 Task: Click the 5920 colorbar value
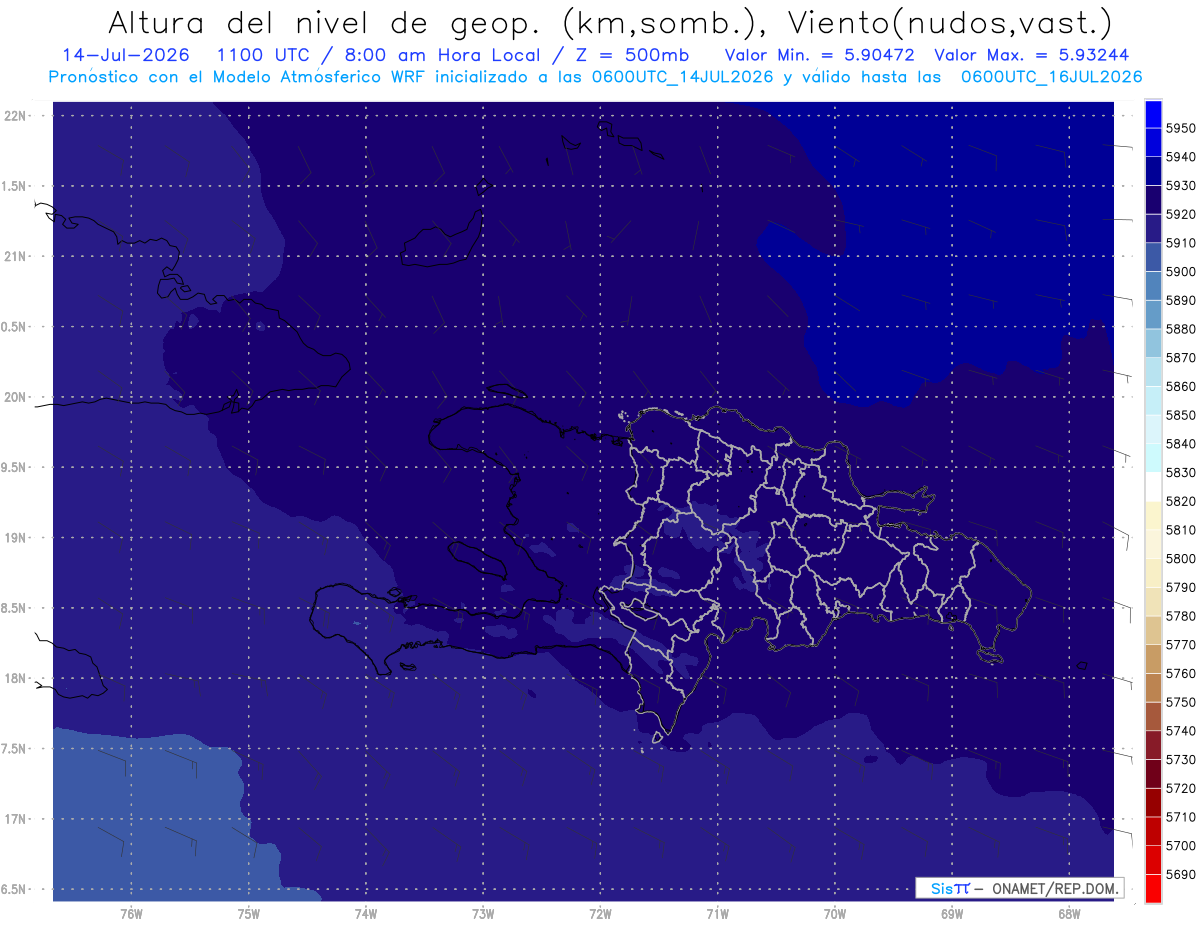pyautogui.click(x=1181, y=214)
